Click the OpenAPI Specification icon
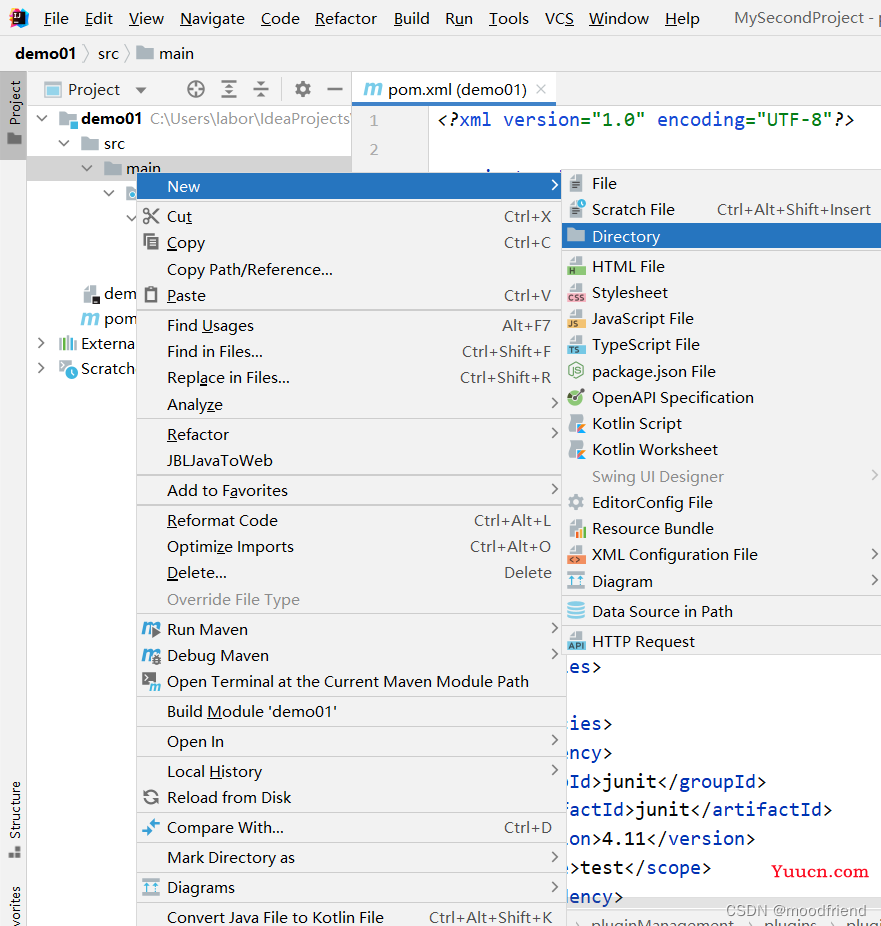Viewport: 881px width, 926px height. (576, 397)
